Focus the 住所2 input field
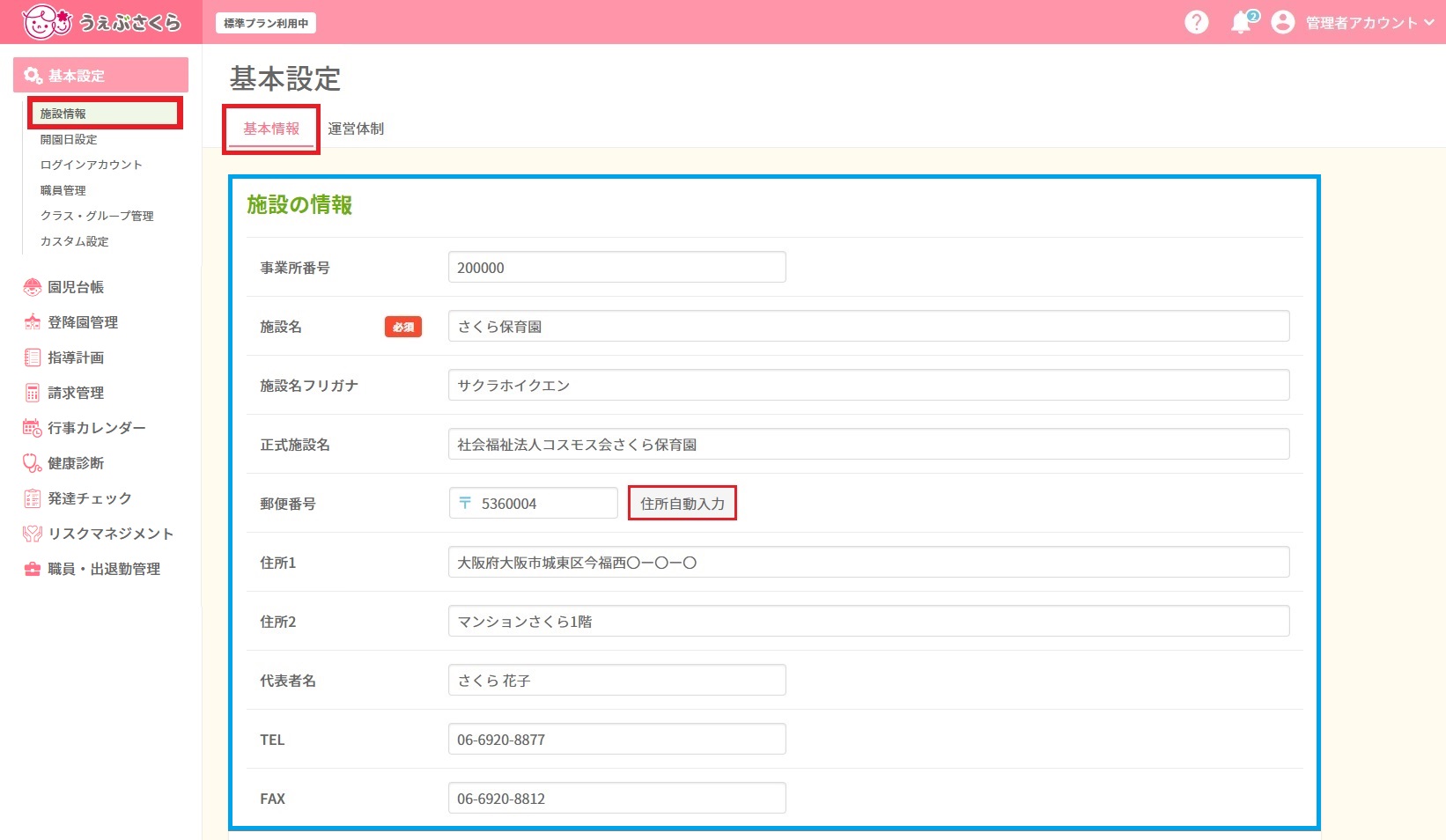Screen dimensions: 1446x840 (869, 622)
